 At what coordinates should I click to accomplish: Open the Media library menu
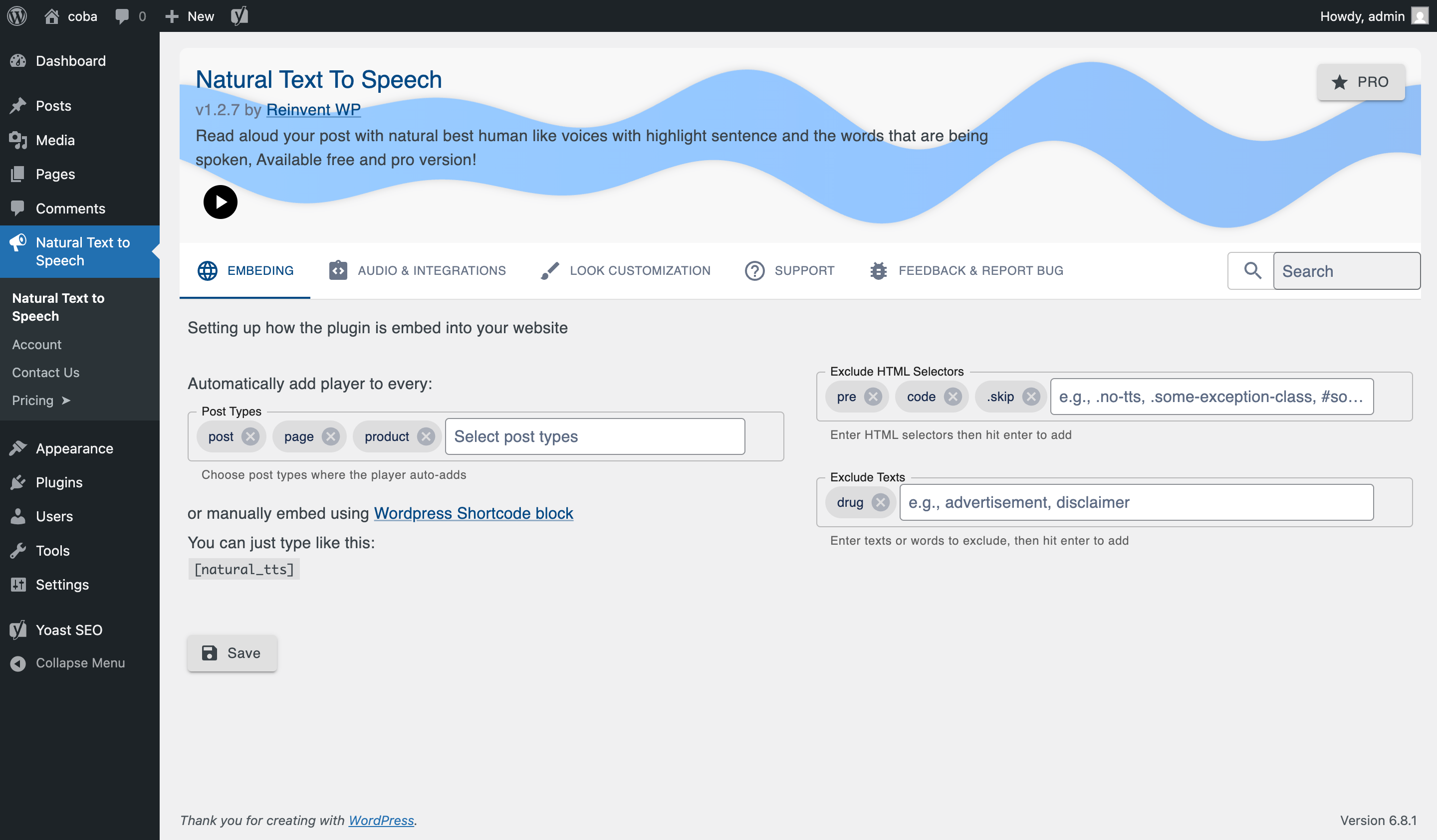coord(80,140)
